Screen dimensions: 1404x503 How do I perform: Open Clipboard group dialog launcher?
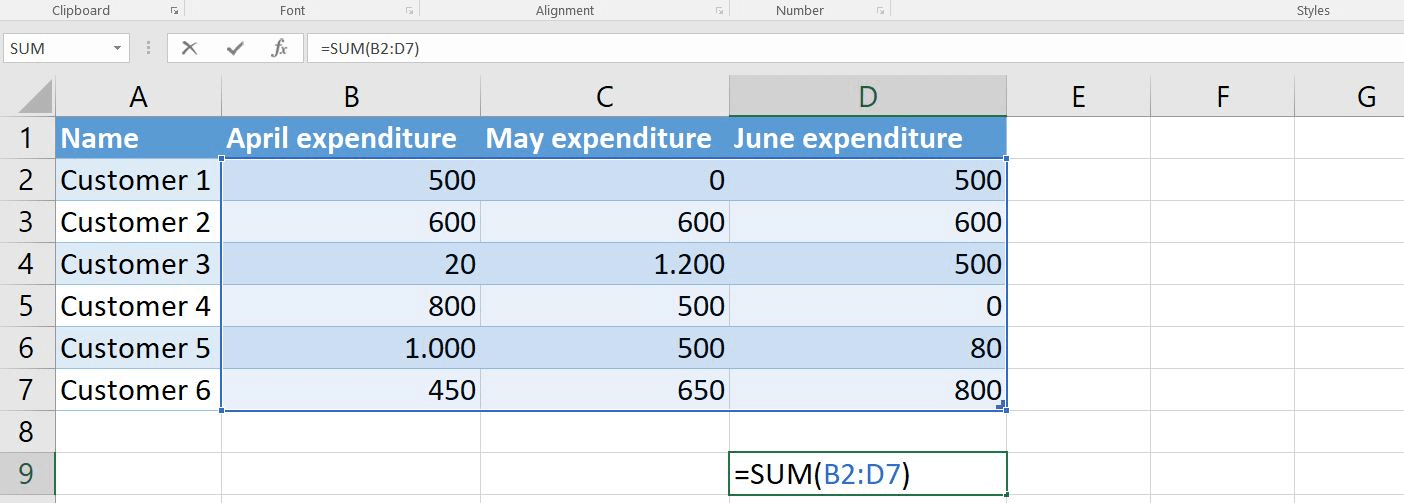(174, 11)
